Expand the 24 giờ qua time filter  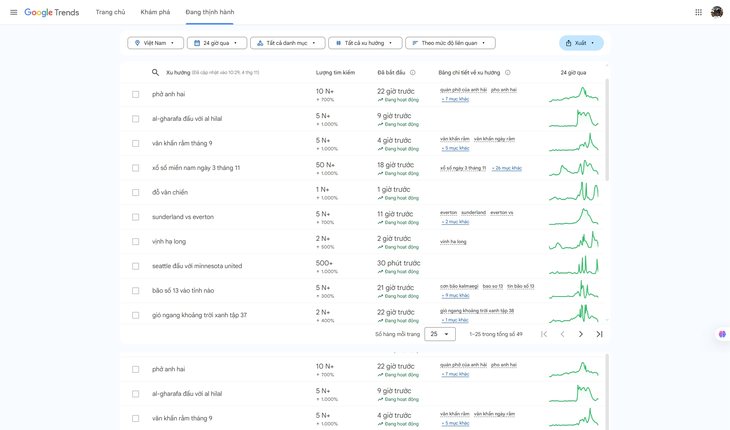click(216, 43)
